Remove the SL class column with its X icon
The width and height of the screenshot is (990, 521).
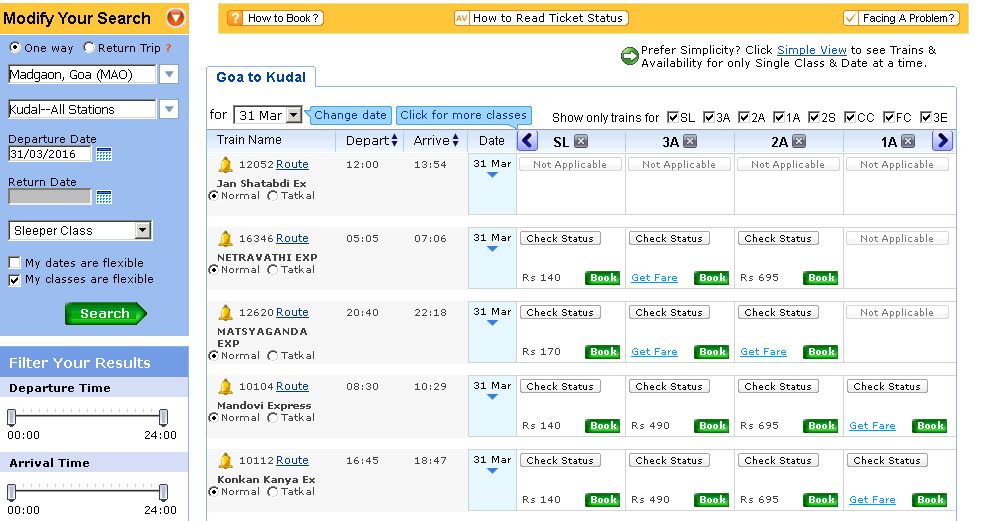pos(581,142)
